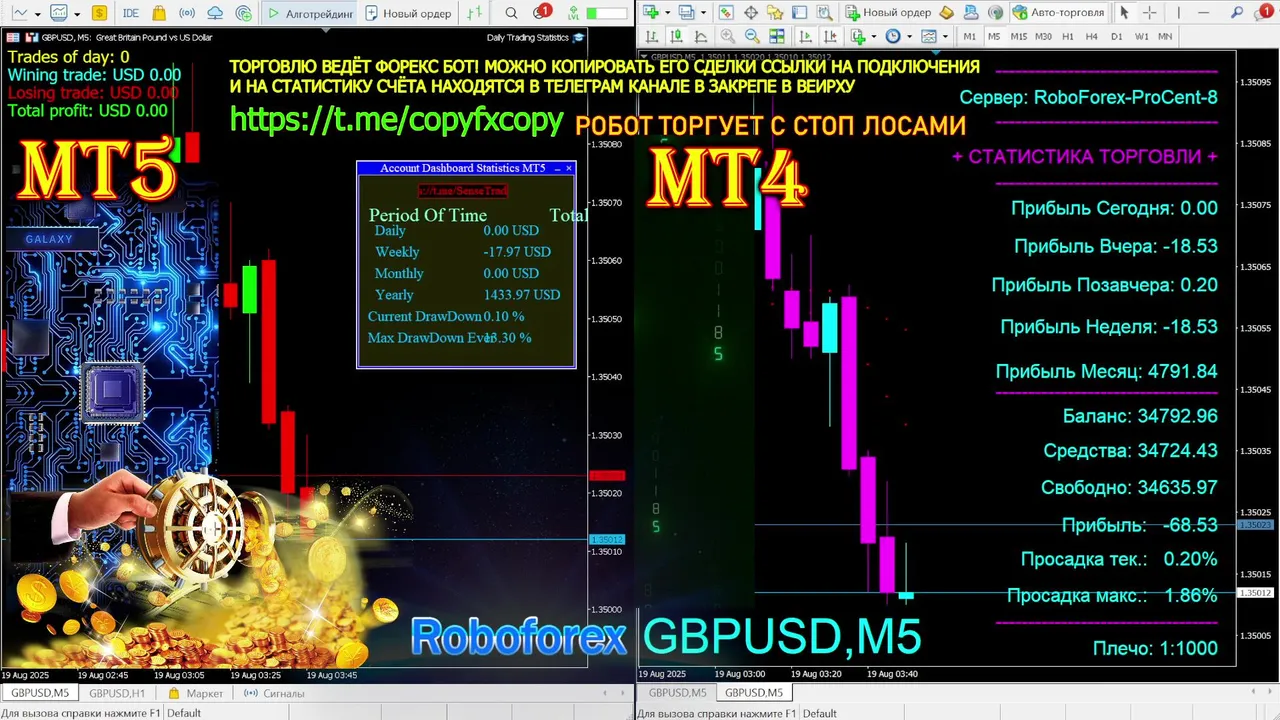Select second GBPUSD,M5 tab in MT4
The width and height of the screenshot is (1280, 720).
point(754,693)
